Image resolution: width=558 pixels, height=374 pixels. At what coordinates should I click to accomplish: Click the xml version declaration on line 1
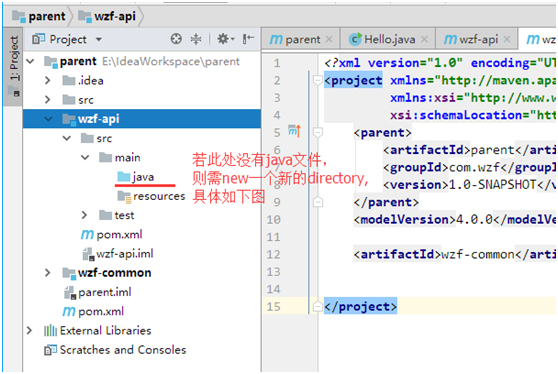439,63
